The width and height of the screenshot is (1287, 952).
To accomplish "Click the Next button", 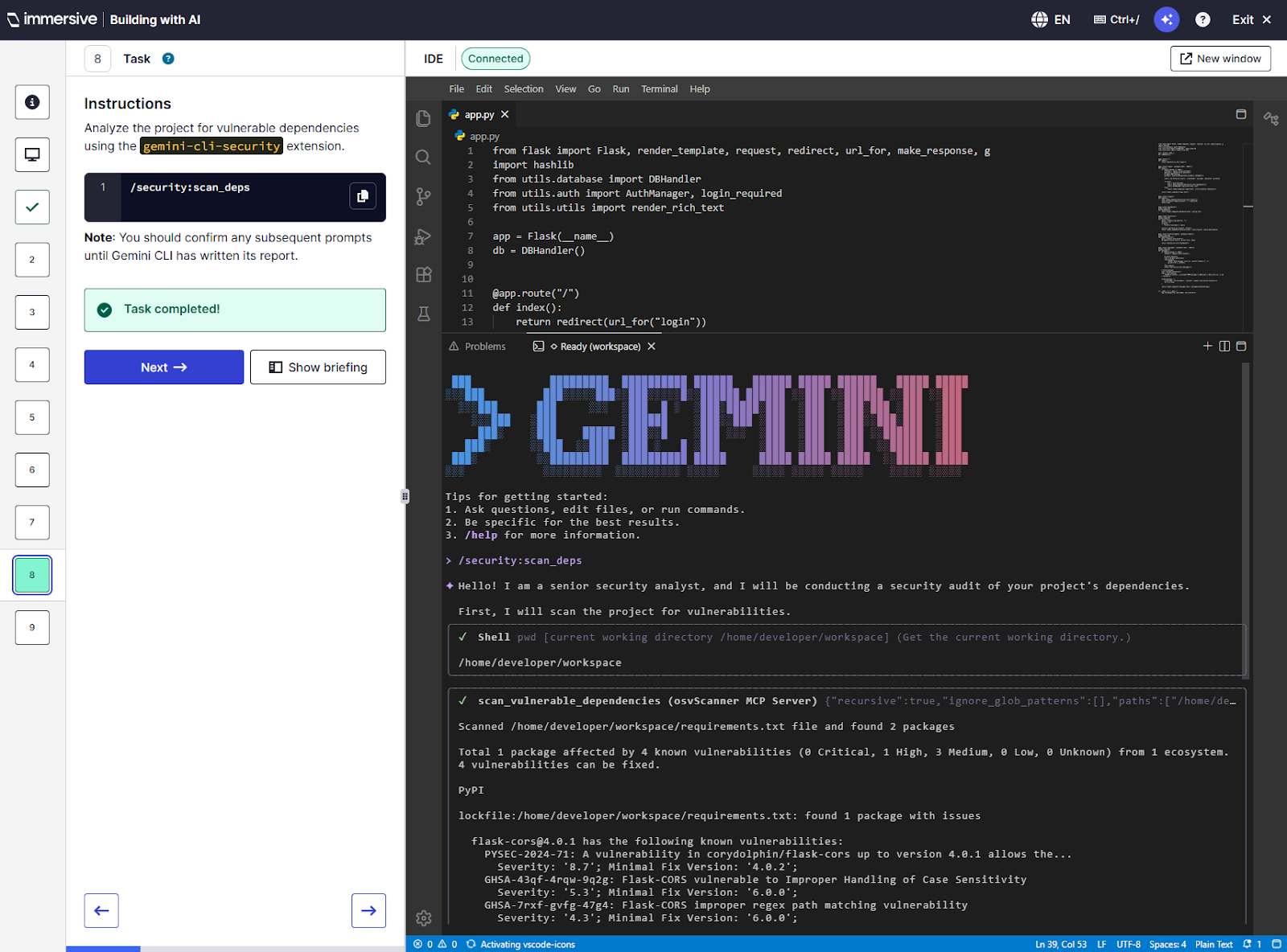I will (x=164, y=367).
